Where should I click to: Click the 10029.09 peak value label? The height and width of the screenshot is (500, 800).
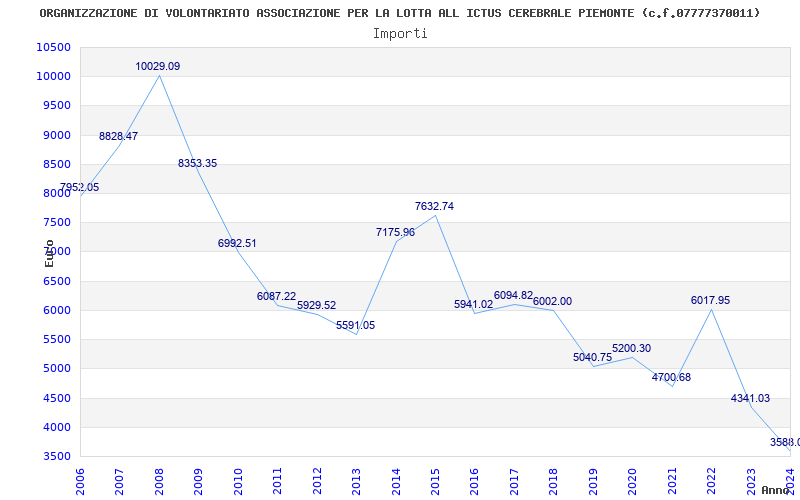pyautogui.click(x=158, y=66)
